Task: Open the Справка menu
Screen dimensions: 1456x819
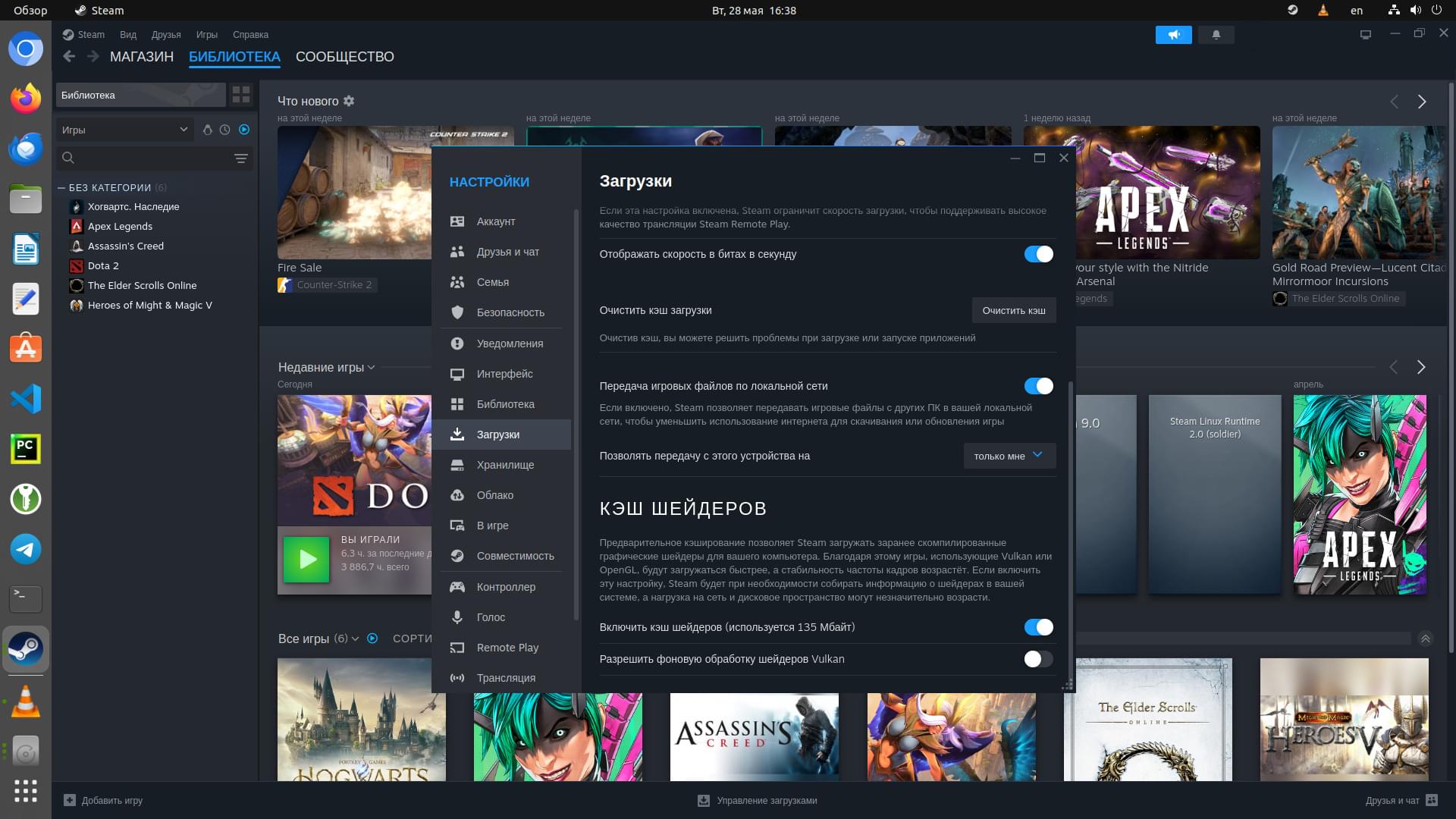Action: (250, 35)
